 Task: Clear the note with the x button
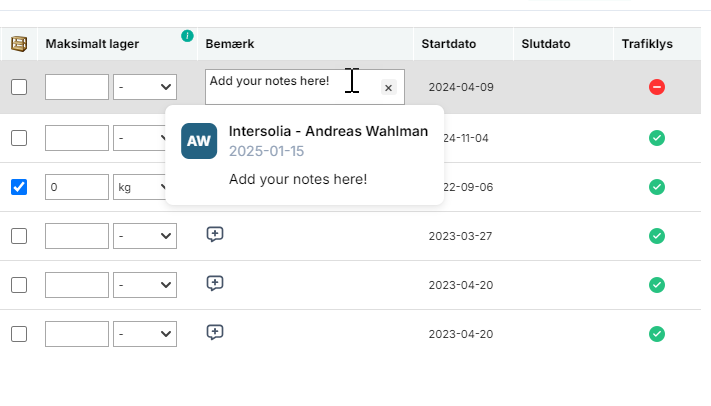click(x=389, y=88)
